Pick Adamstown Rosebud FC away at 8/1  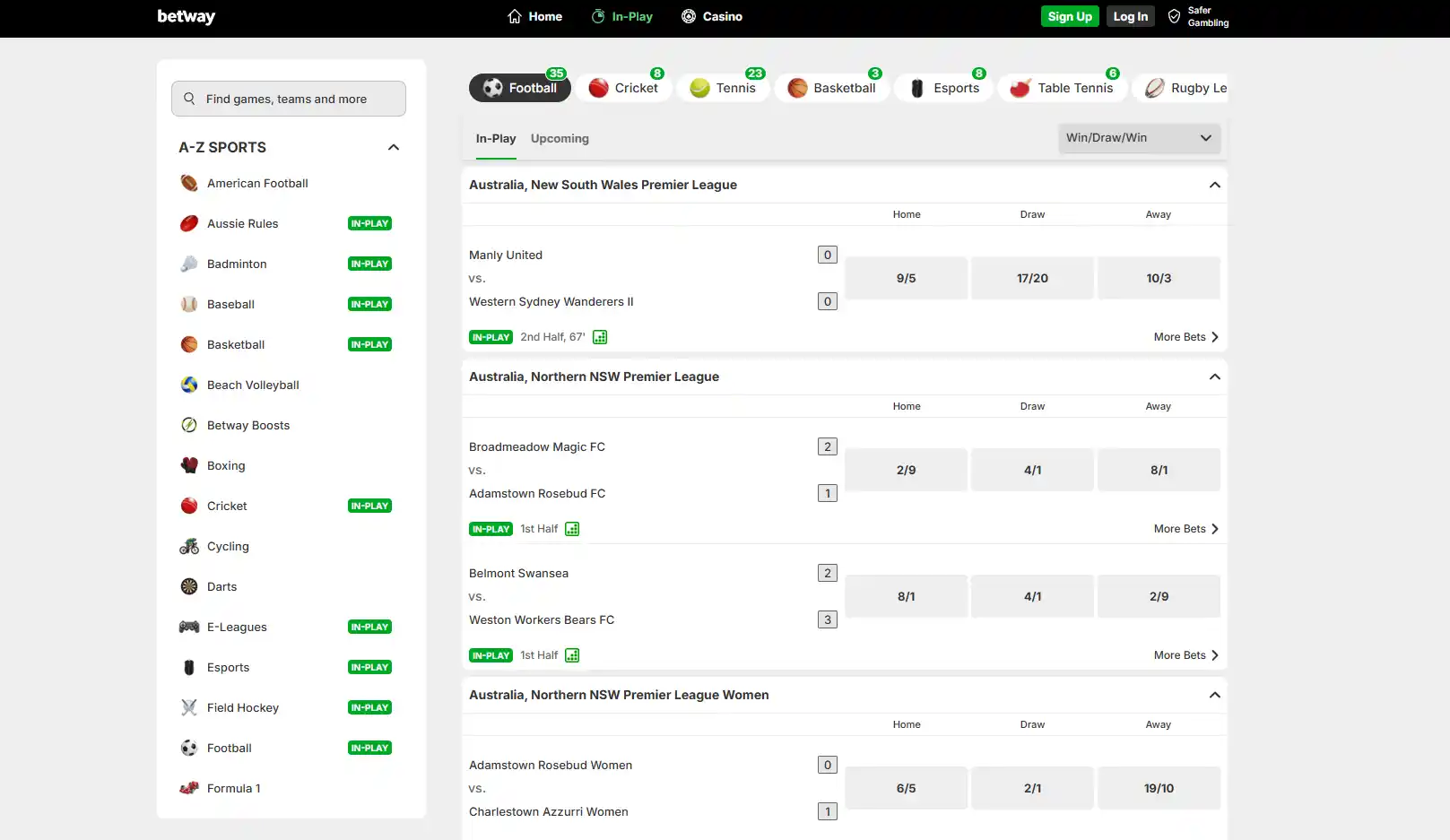pyautogui.click(x=1159, y=470)
